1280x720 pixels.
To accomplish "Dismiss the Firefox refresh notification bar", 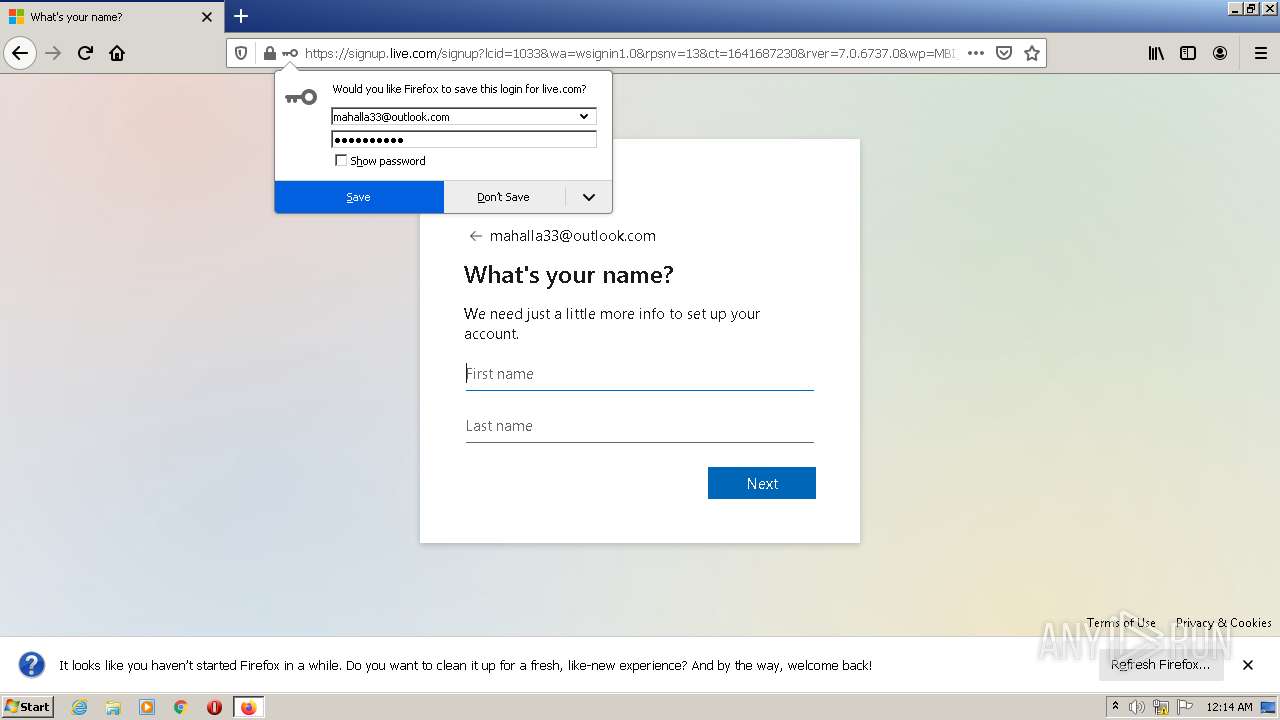I will point(1248,665).
